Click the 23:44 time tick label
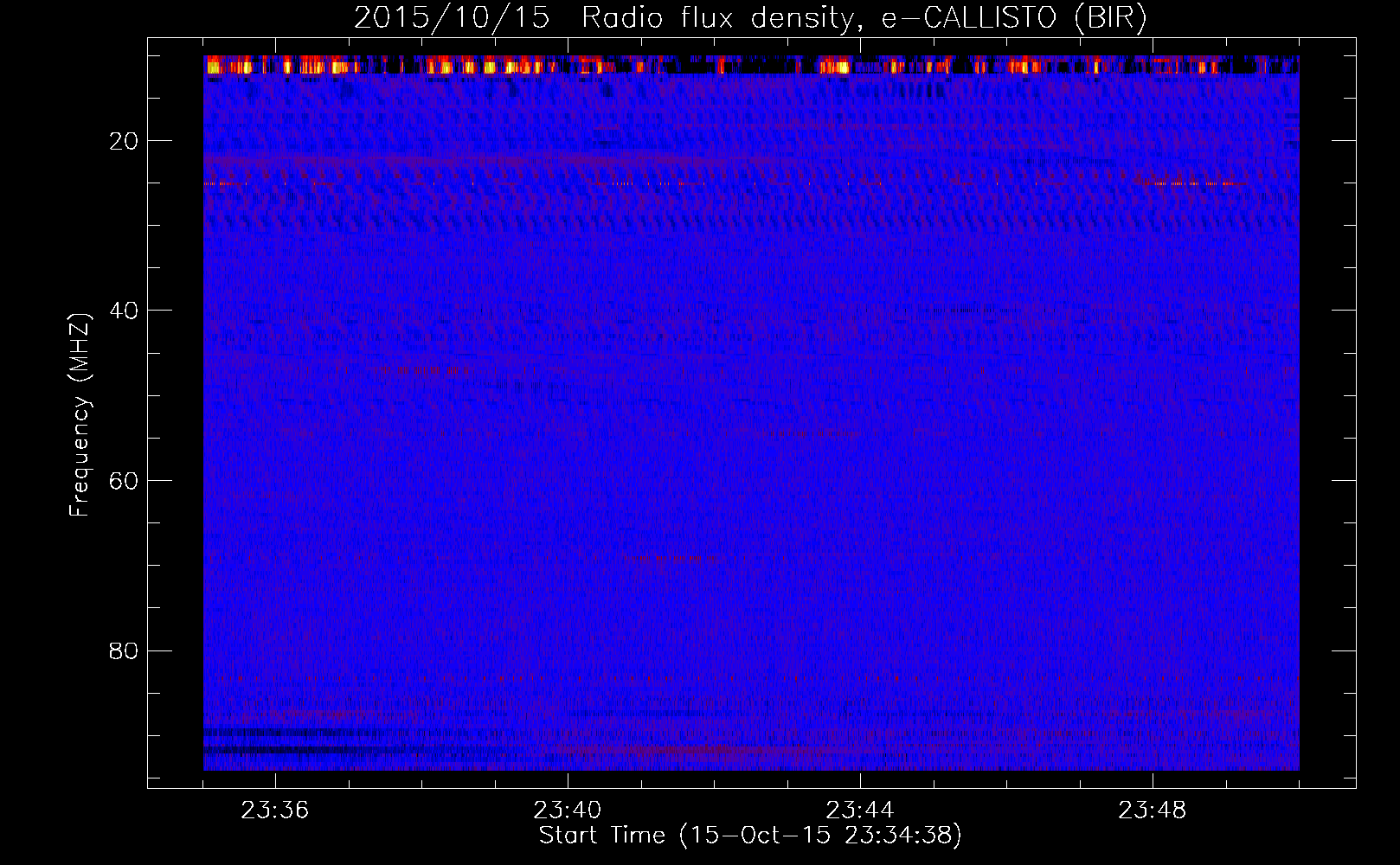The width and height of the screenshot is (1400, 865). tap(860, 811)
